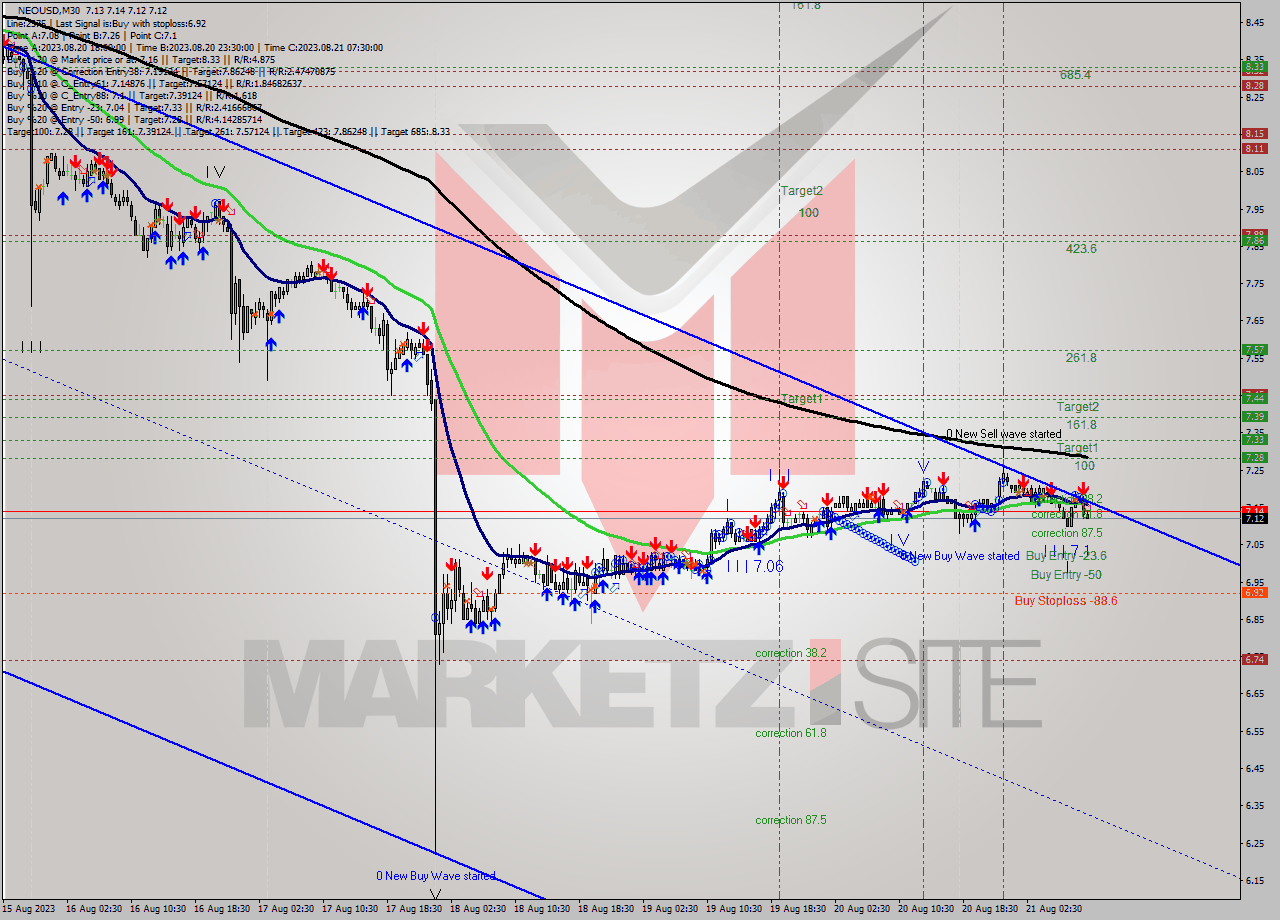The image size is (1280, 920).
Task: Click the 7.86 green price tag
Action: point(1254,241)
